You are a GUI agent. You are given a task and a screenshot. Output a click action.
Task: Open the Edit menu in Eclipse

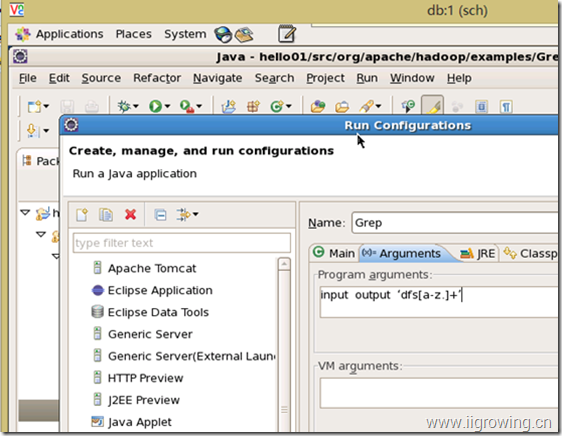coord(59,78)
